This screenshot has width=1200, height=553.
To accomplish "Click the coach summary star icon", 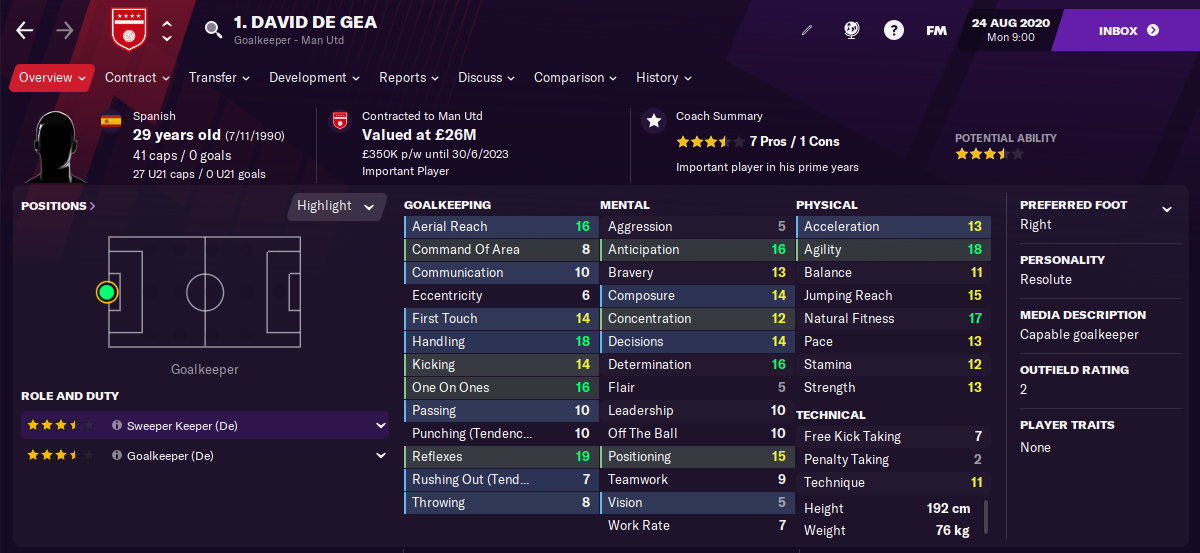I will tap(654, 121).
